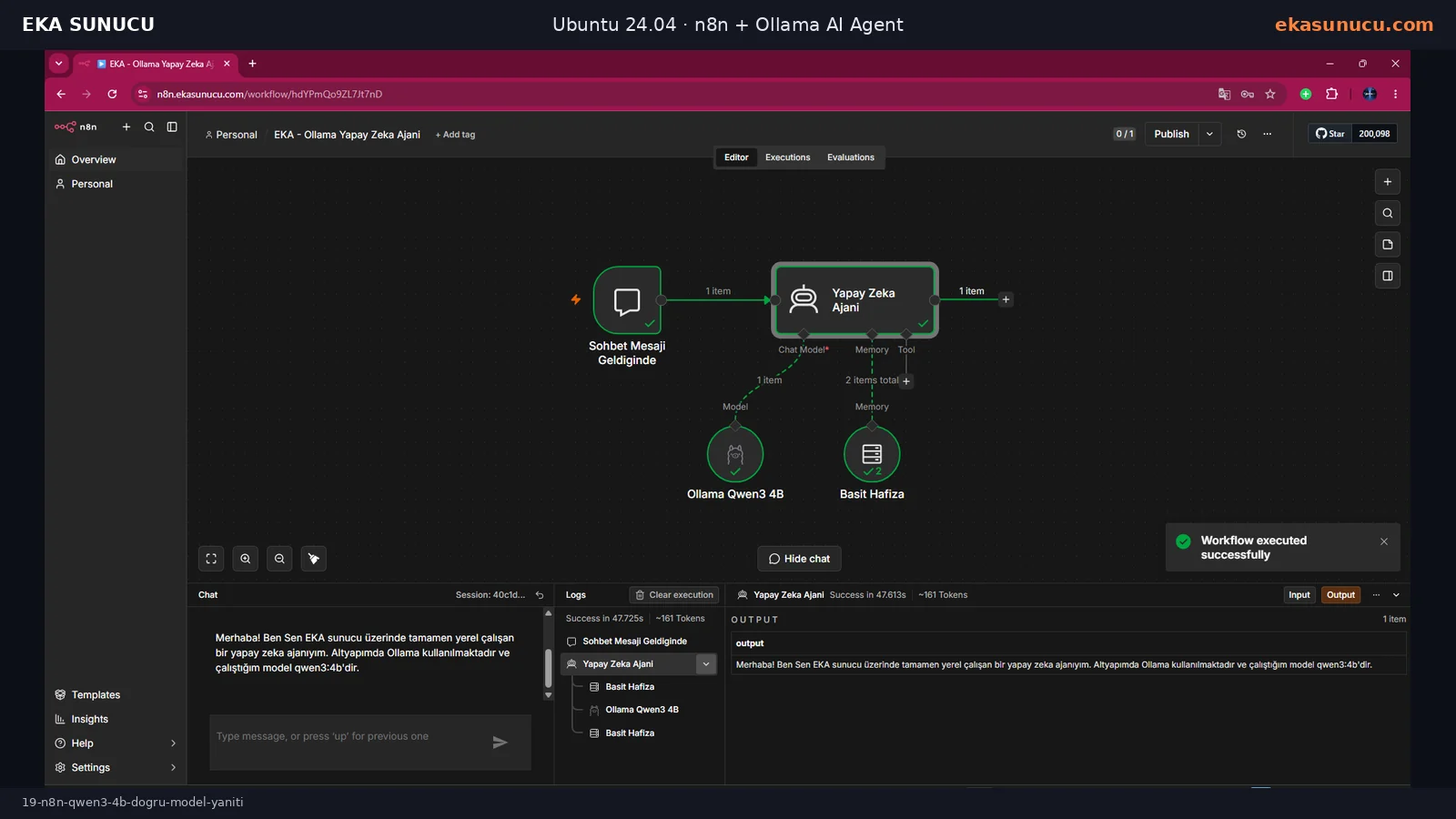Click the n8n logo in the sidebar

pos(76,127)
